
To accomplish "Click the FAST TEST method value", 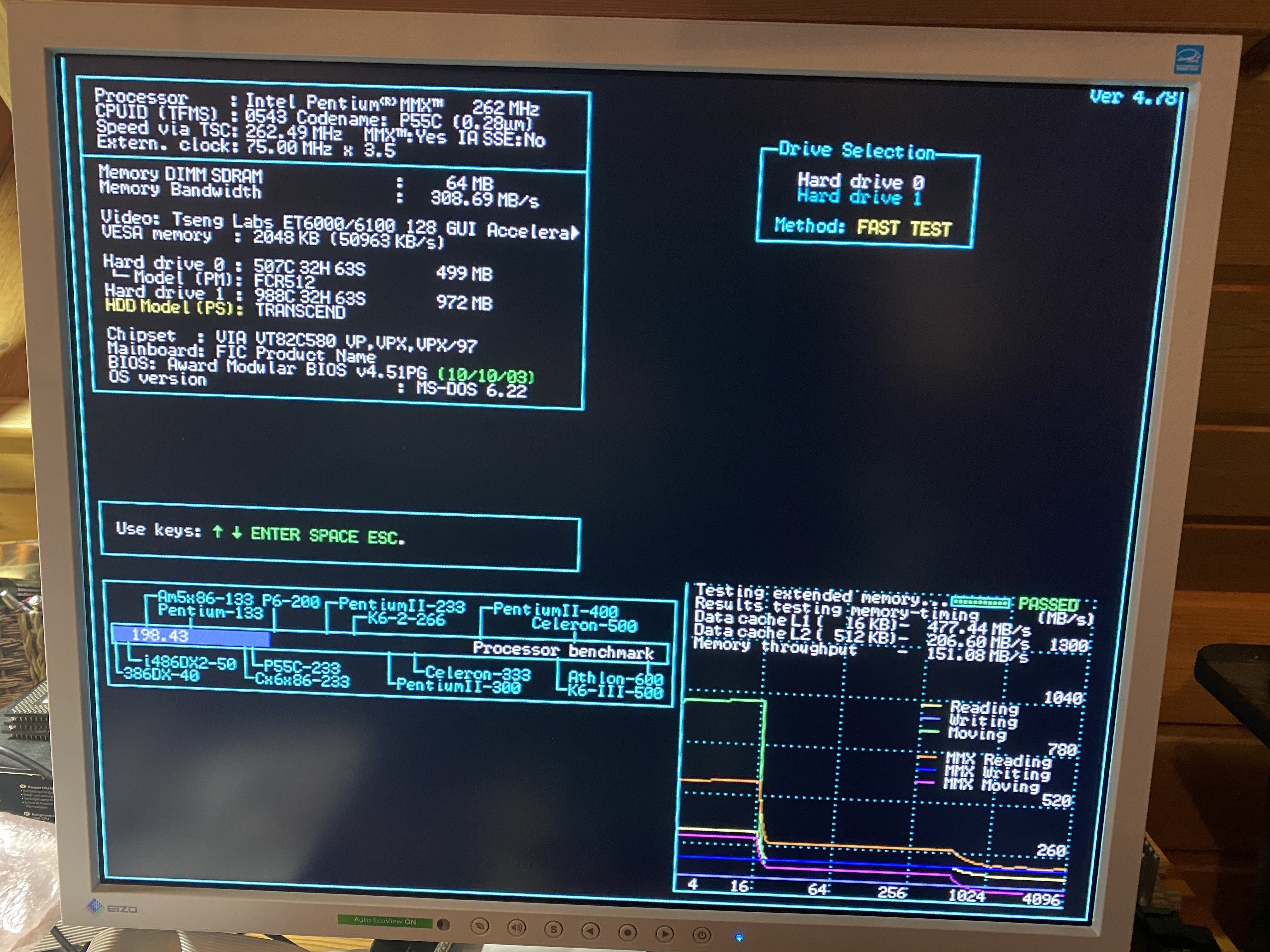I will [904, 228].
